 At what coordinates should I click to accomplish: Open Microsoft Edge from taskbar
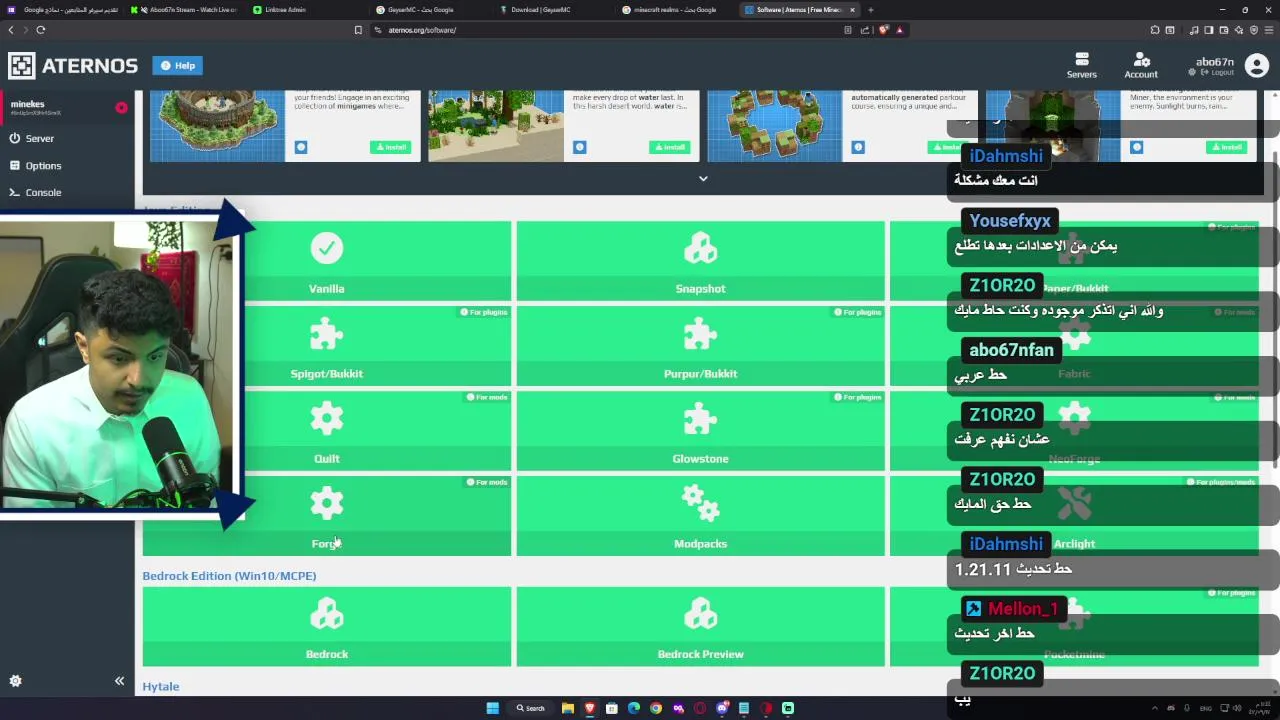633,708
